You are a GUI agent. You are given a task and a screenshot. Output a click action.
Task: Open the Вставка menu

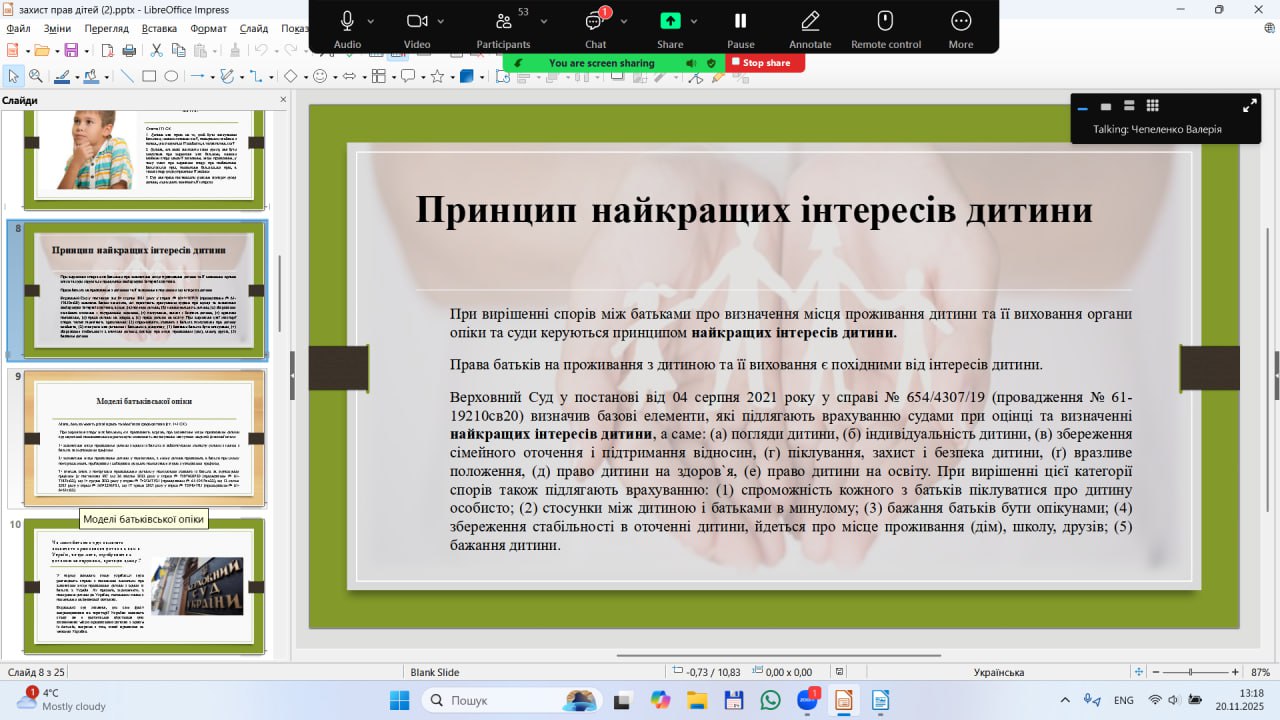(159, 29)
